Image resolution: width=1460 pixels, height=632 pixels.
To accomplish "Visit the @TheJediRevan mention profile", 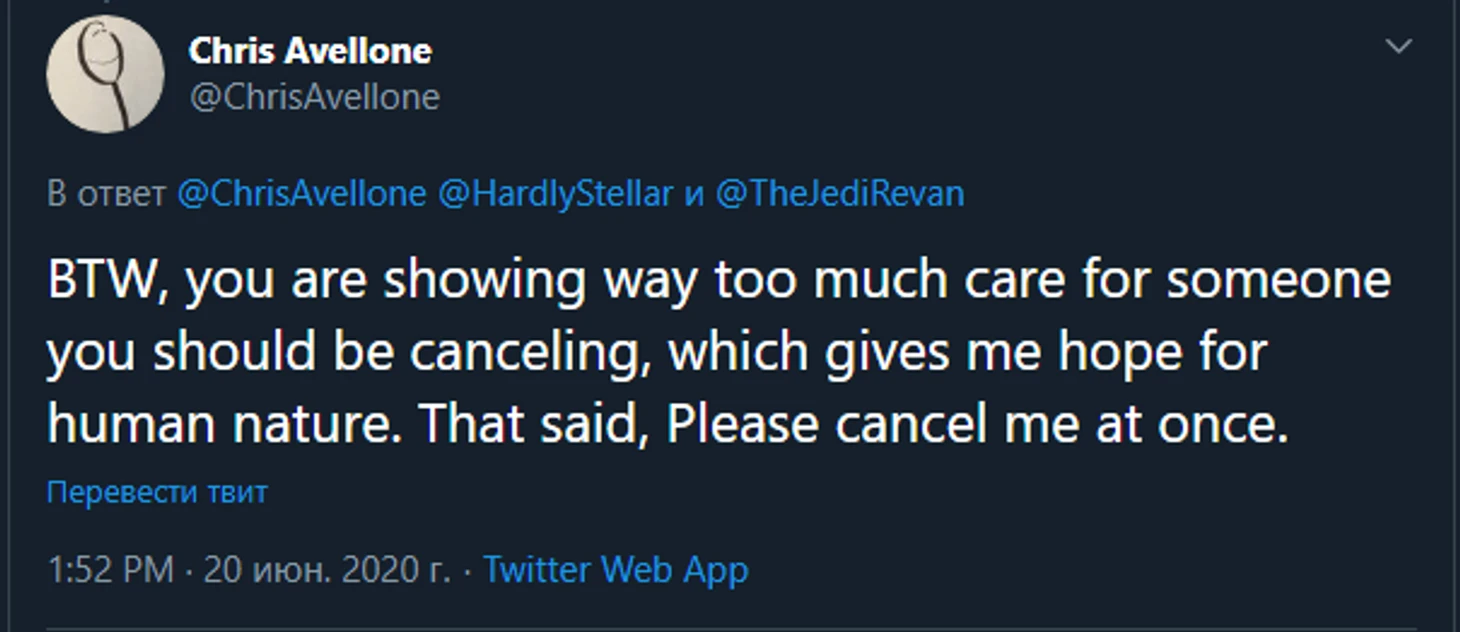I will (x=839, y=193).
